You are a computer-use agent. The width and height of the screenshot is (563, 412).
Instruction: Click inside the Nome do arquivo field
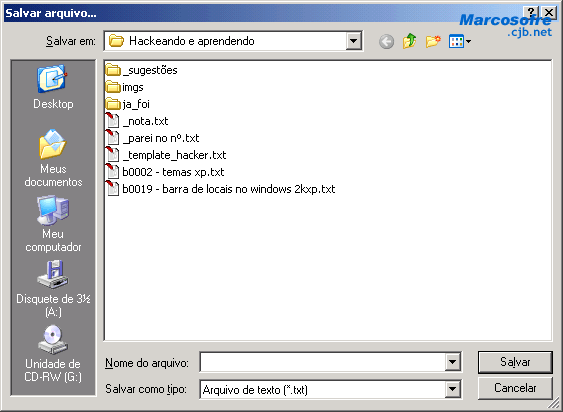point(322,362)
